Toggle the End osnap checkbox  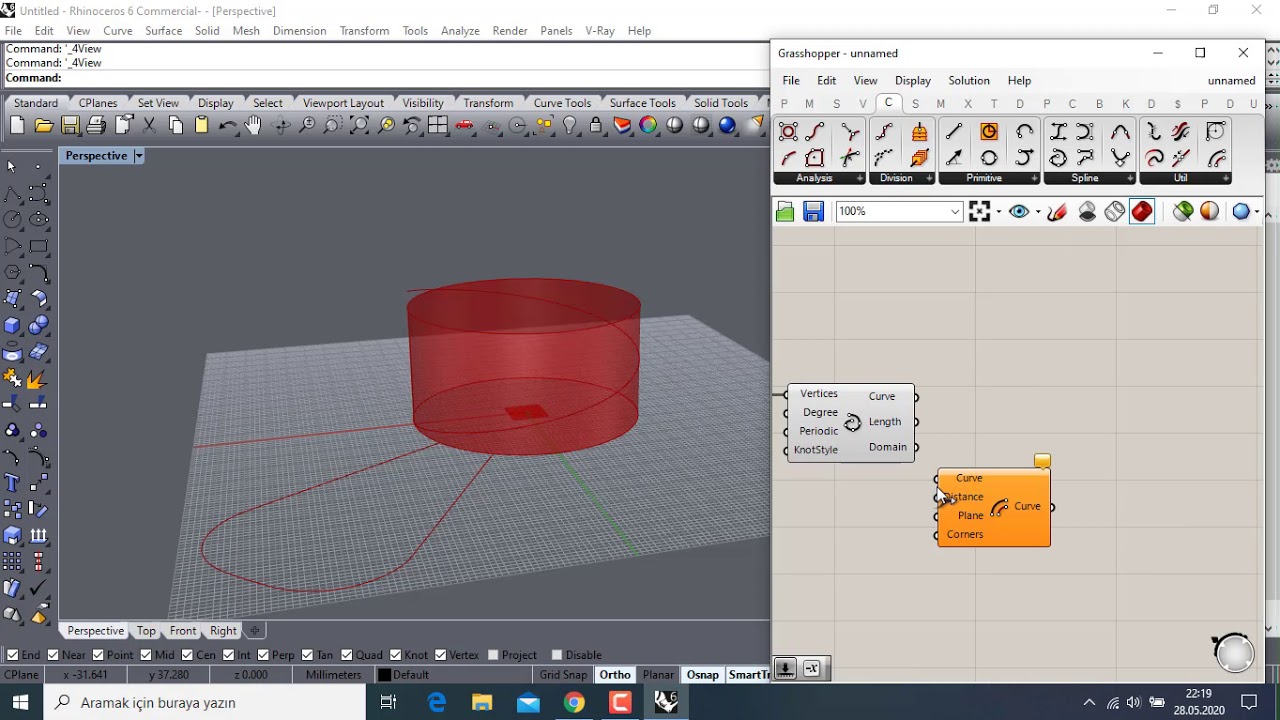(x=12, y=655)
